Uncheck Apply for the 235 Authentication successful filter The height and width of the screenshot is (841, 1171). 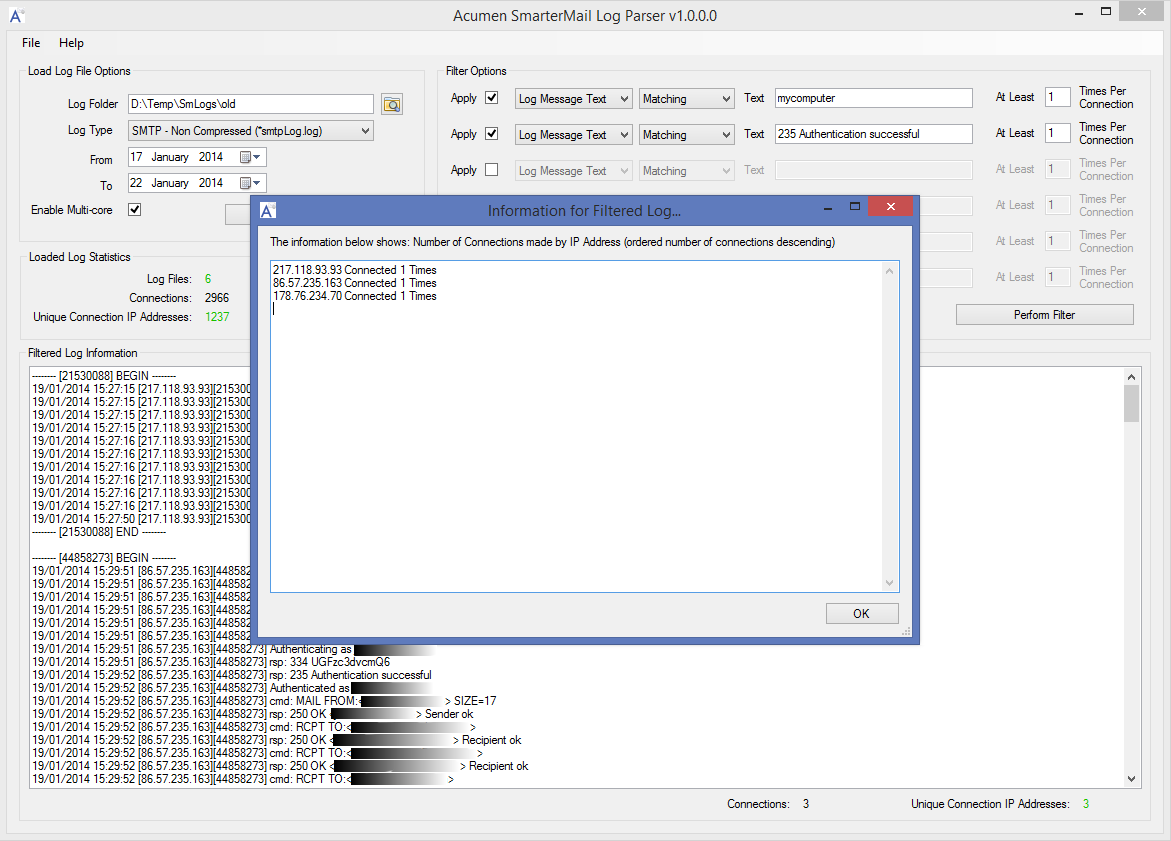491,134
